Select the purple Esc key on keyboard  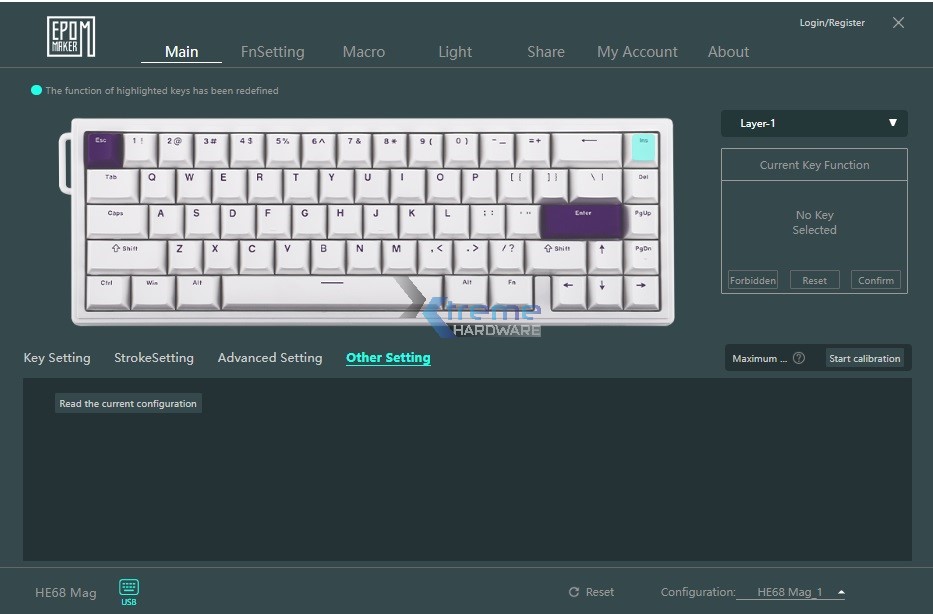(x=105, y=149)
